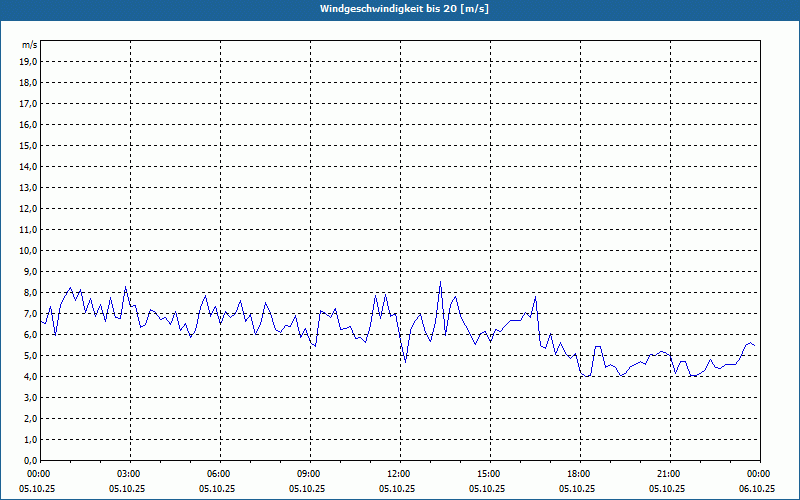Click the 06.10.25 date label
Viewport: 800px width, 500px height.
tap(757, 489)
